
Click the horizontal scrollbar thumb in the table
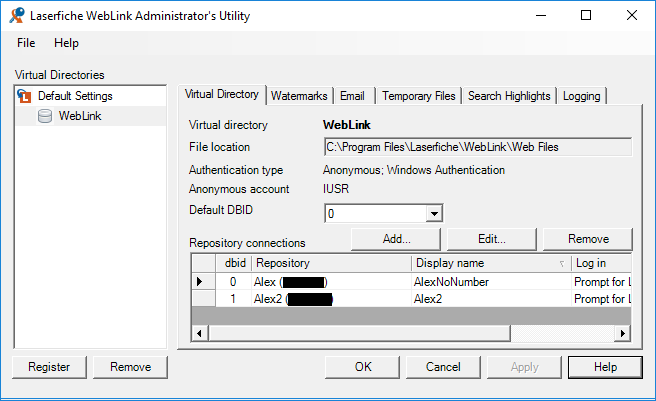359,333
